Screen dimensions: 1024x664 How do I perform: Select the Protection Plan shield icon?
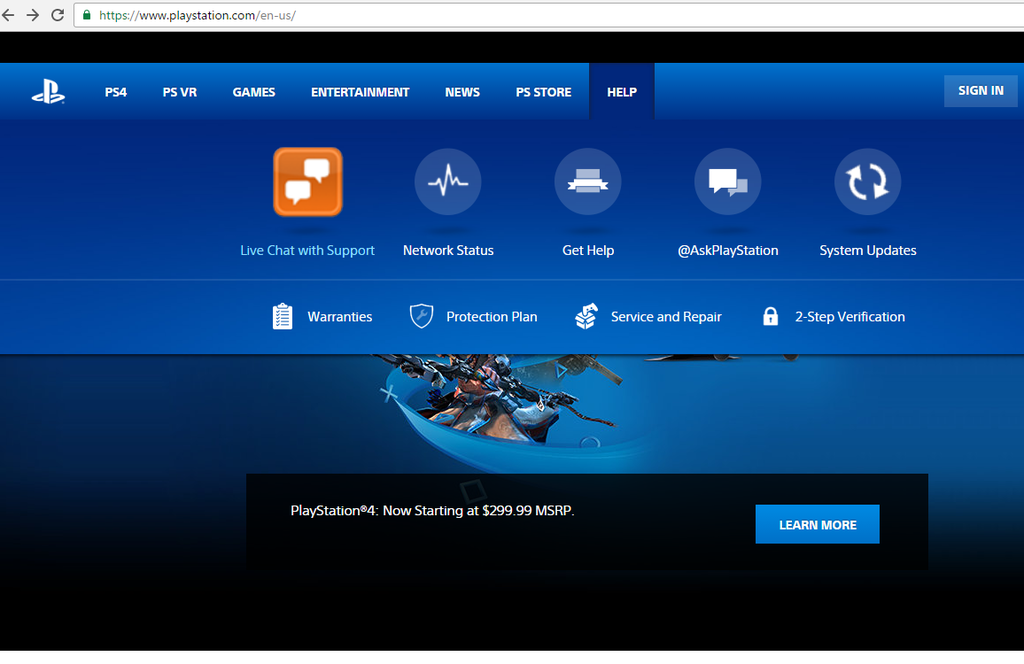(422, 316)
